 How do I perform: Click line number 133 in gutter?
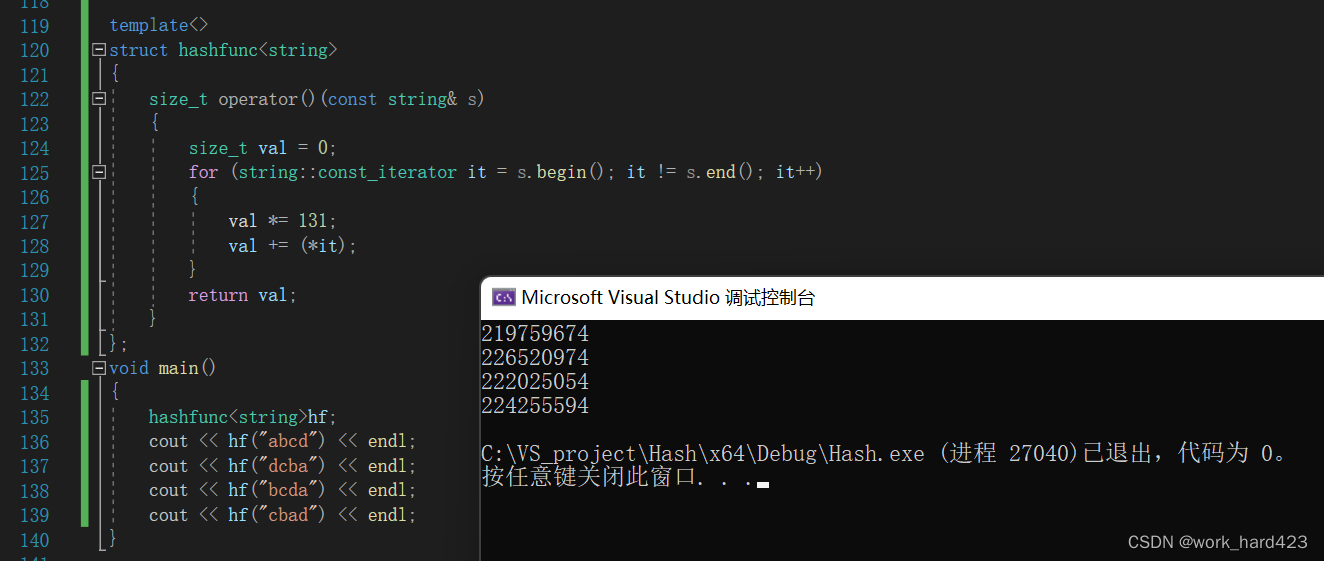(34, 368)
